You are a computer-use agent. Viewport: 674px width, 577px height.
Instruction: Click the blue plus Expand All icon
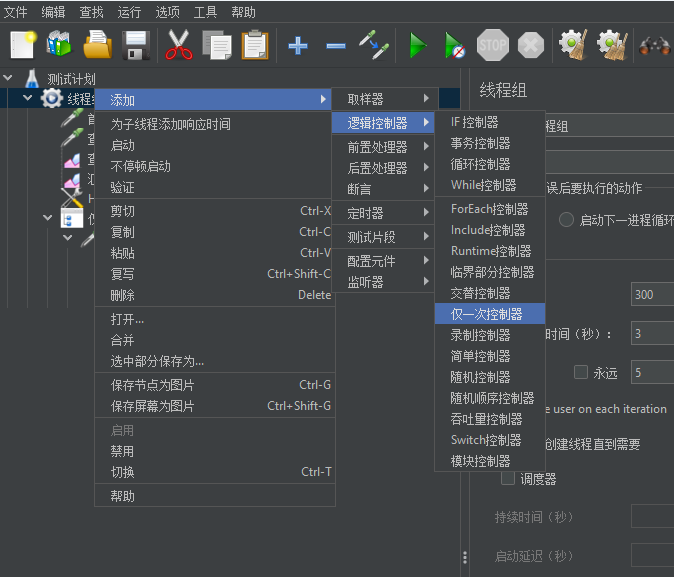pos(298,45)
